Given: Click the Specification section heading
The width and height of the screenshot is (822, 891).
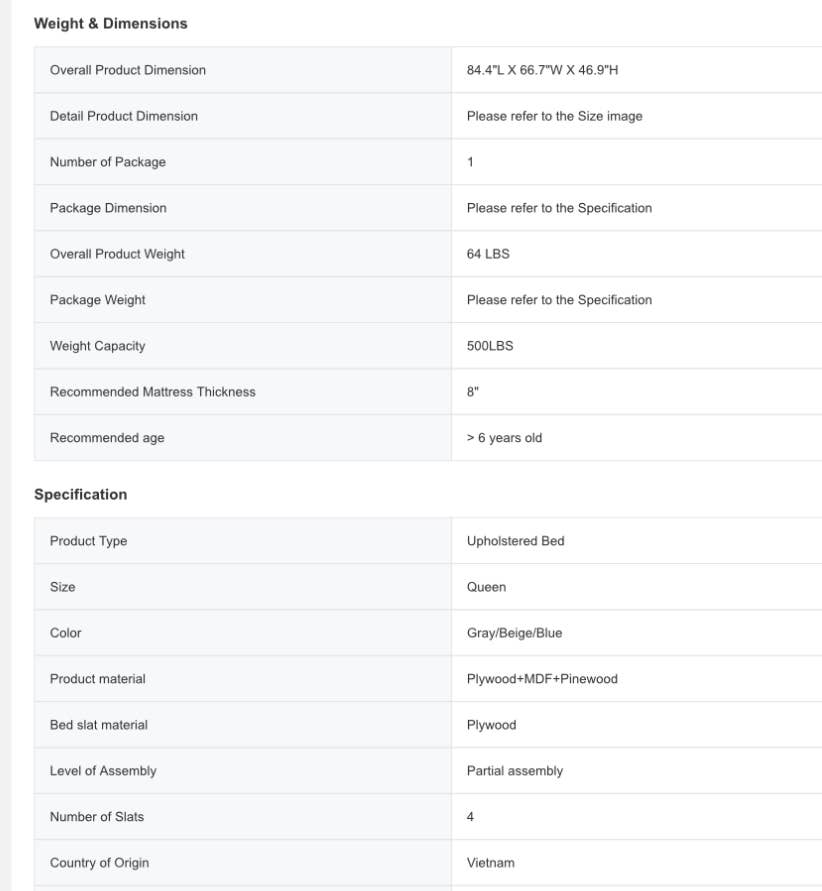Looking at the screenshot, I should [80, 494].
